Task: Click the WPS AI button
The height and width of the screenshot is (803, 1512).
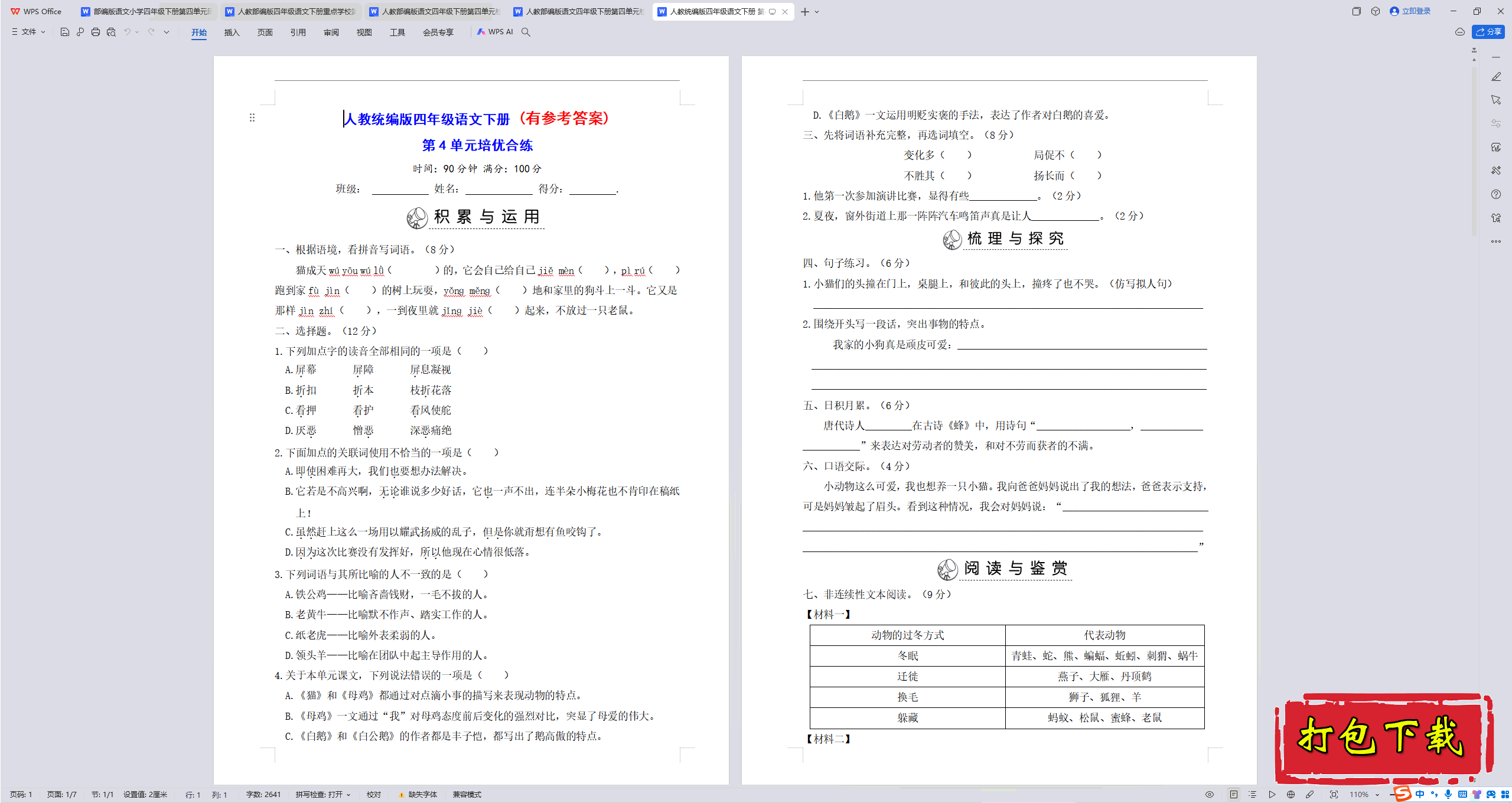Action: click(x=495, y=32)
